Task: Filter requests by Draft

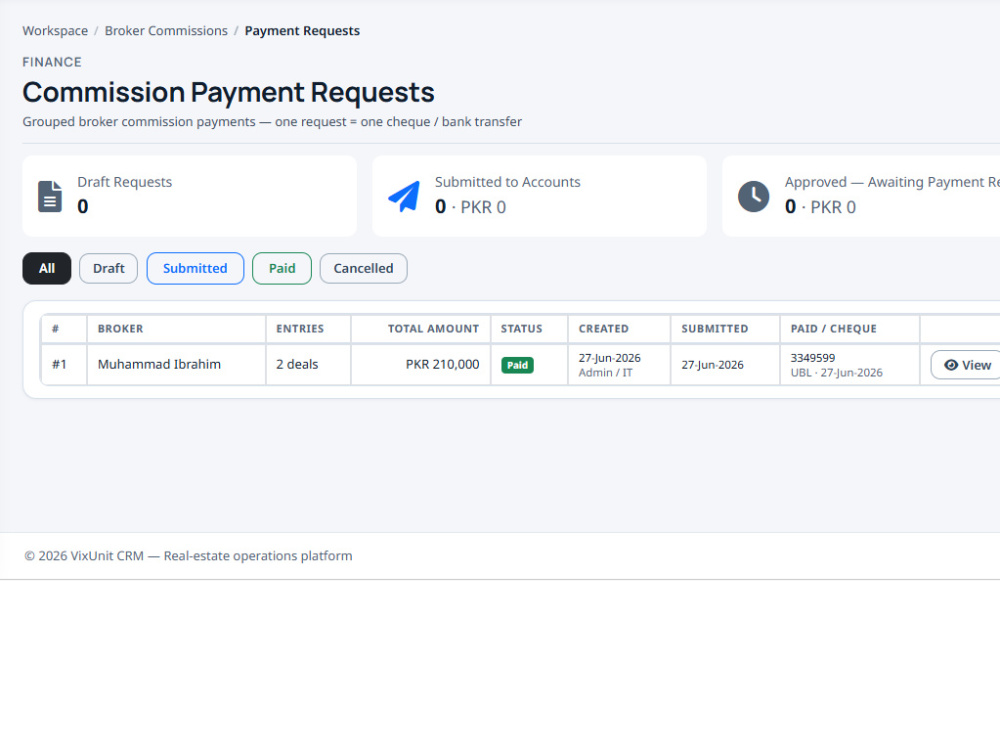Action: pos(108,268)
